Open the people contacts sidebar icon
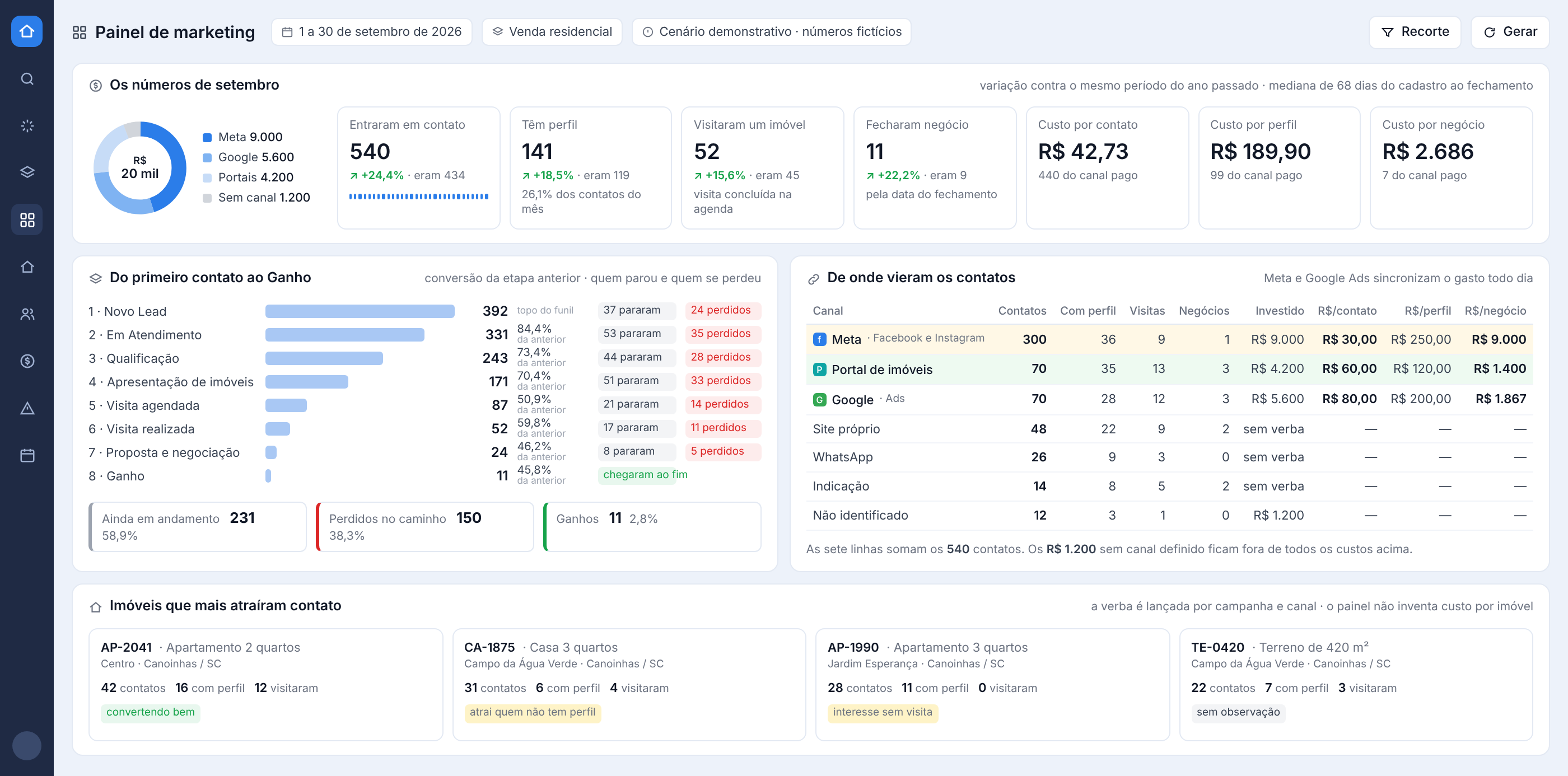Image resolution: width=1568 pixels, height=776 pixels. click(27, 314)
